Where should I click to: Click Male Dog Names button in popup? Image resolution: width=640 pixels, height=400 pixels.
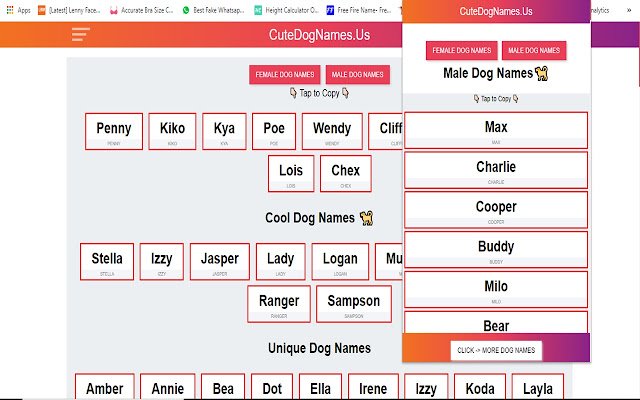coord(534,51)
